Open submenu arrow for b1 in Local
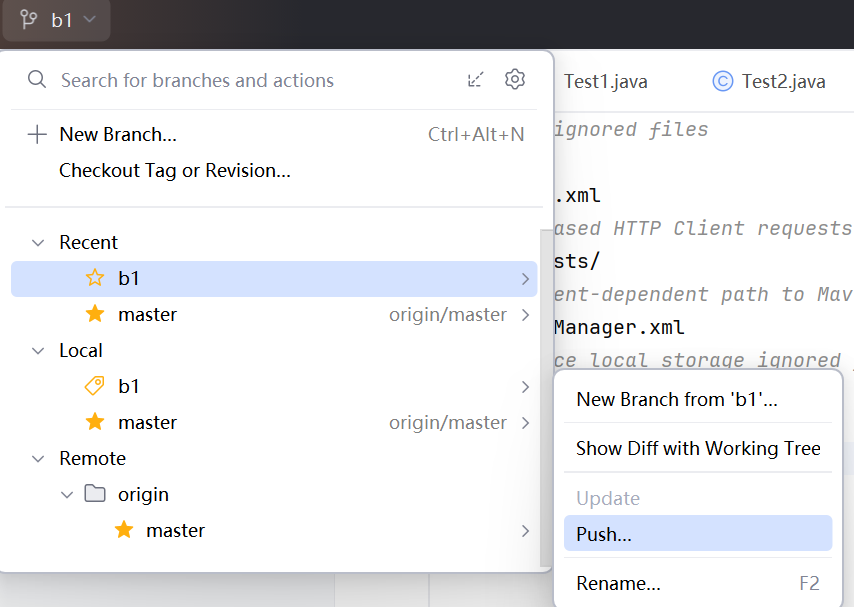854x607 pixels. click(x=525, y=387)
